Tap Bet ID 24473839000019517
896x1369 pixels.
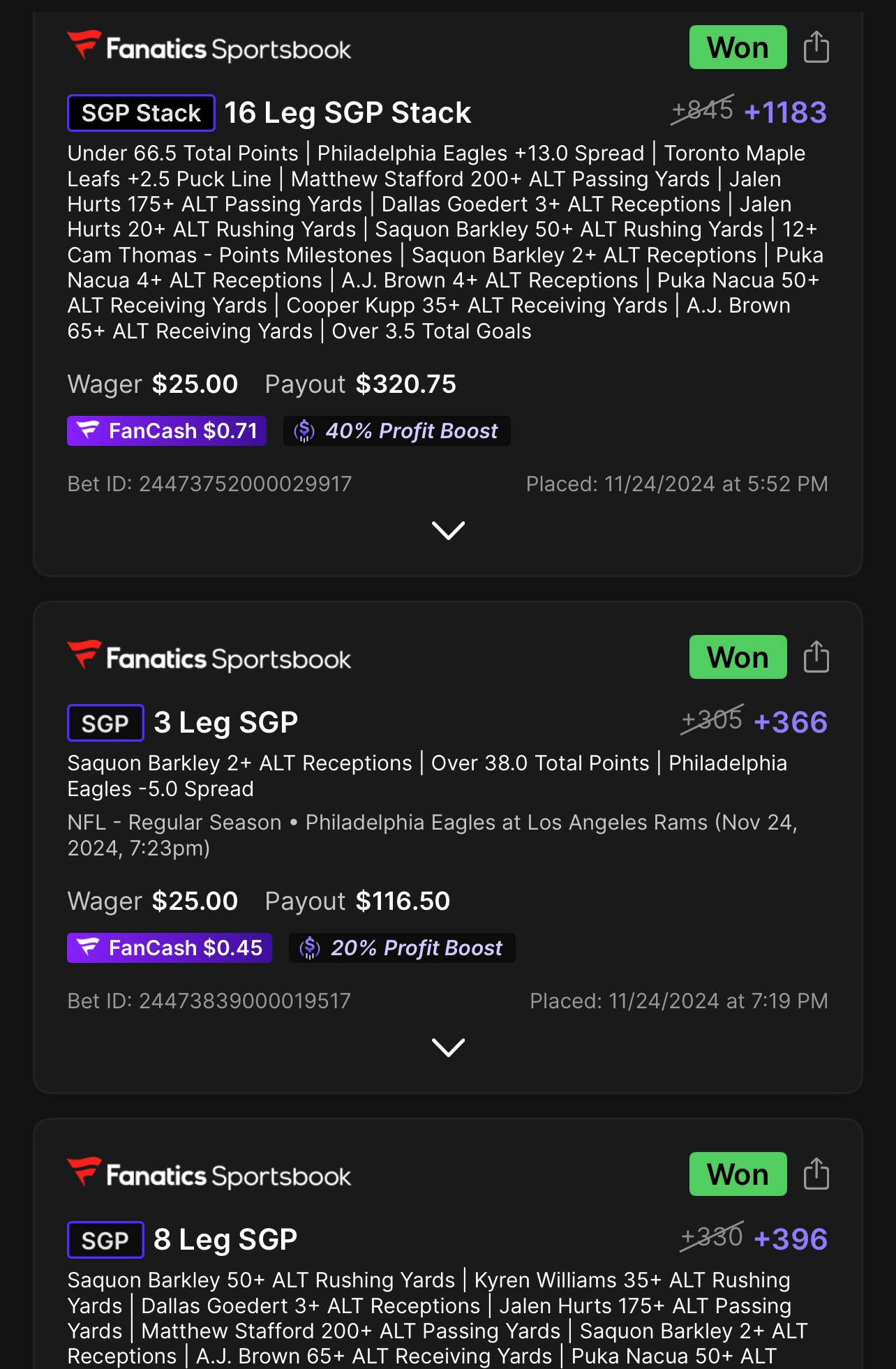coord(209,1001)
